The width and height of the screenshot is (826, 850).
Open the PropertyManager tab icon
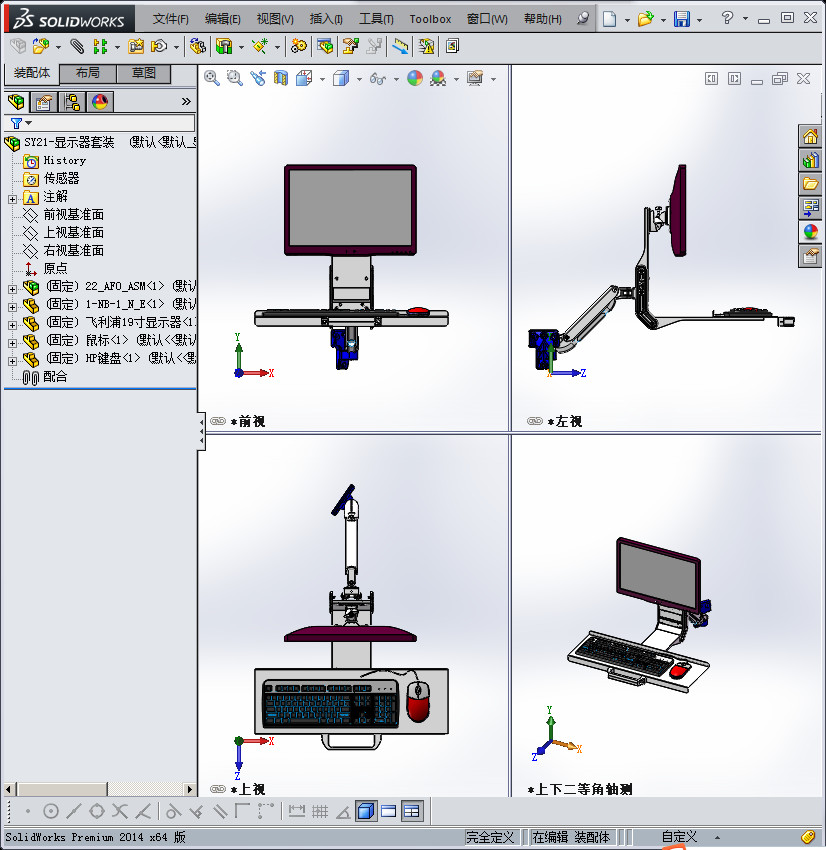pyautogui.click(x=44, y=101)
